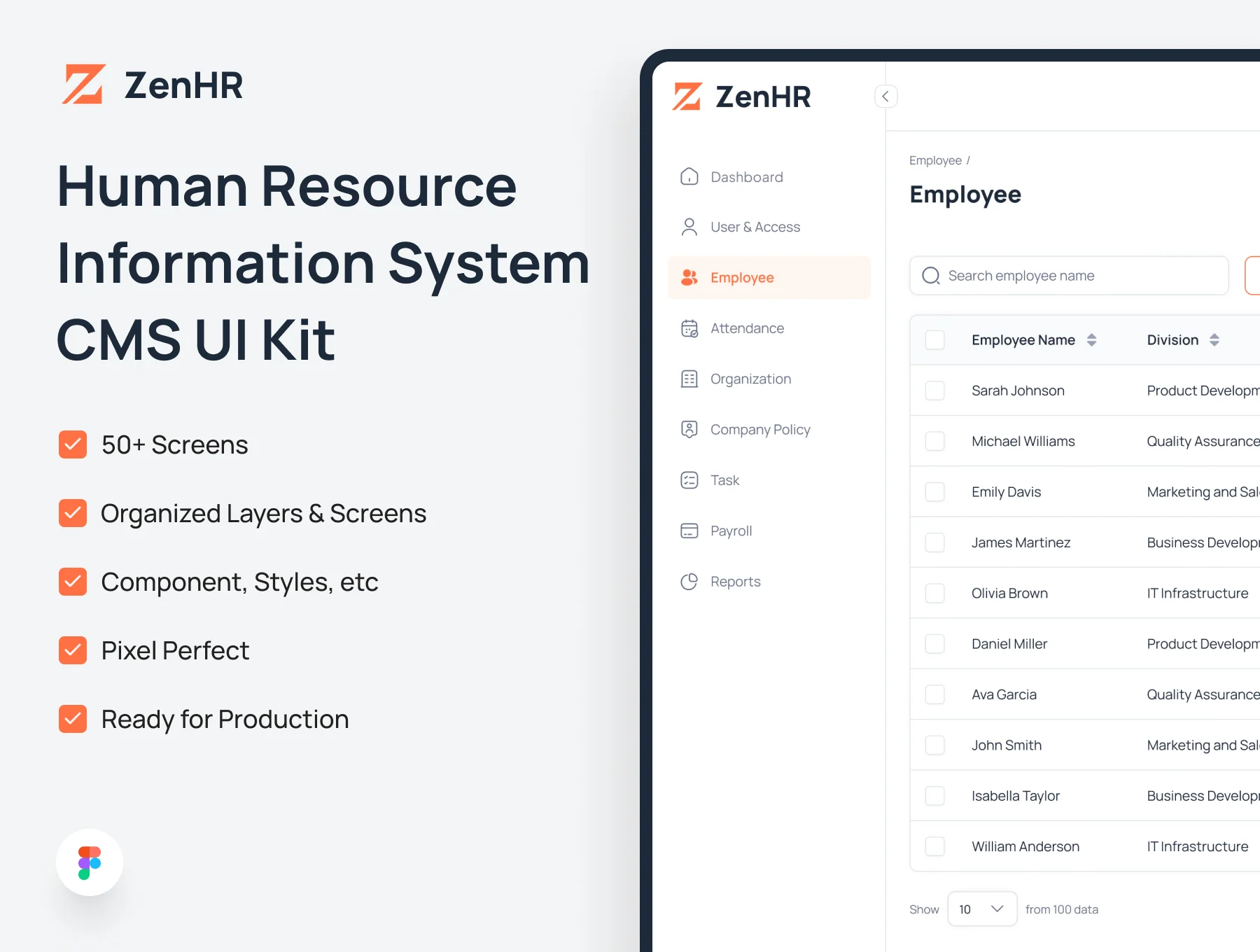The image size is (1260, 952).
Task: Focus the Search employee name field
Action: point(1069,276)
